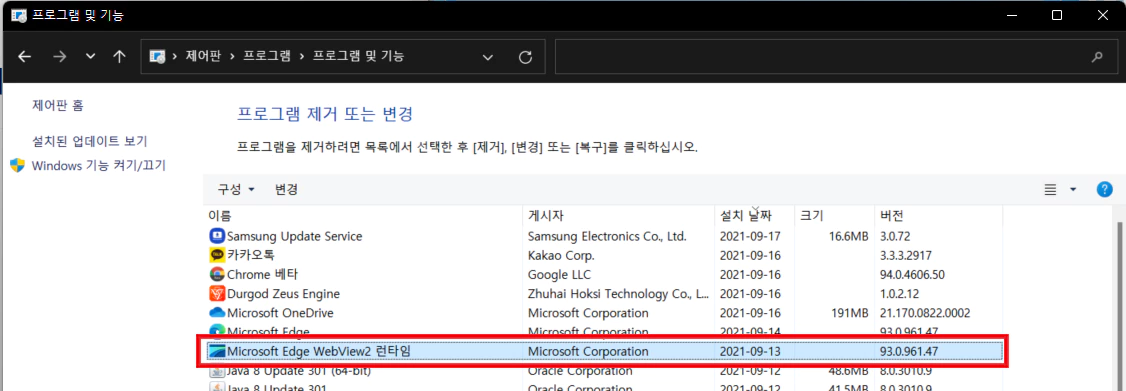
Task: Expand the address bar history dropdown
Action: [488, 57]
